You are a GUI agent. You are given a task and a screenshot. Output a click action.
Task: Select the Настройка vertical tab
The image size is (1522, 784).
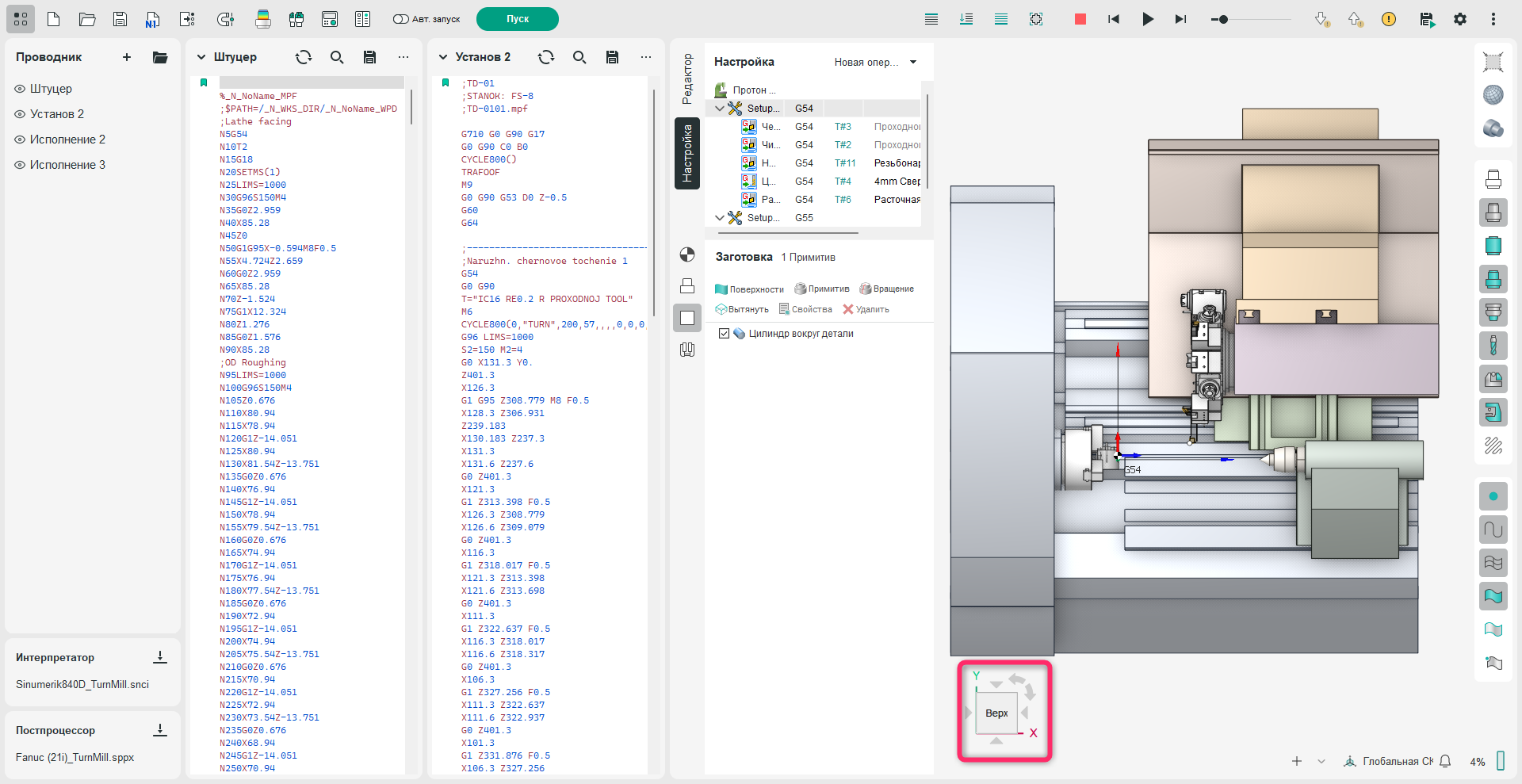(687, 153)
